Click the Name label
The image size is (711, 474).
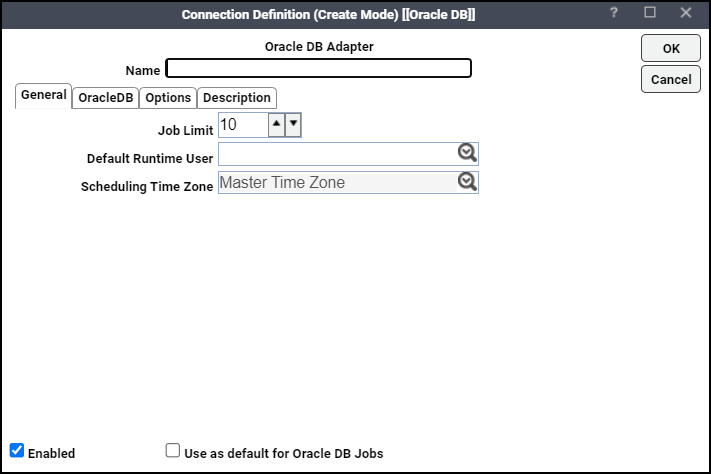coord(143,71)
